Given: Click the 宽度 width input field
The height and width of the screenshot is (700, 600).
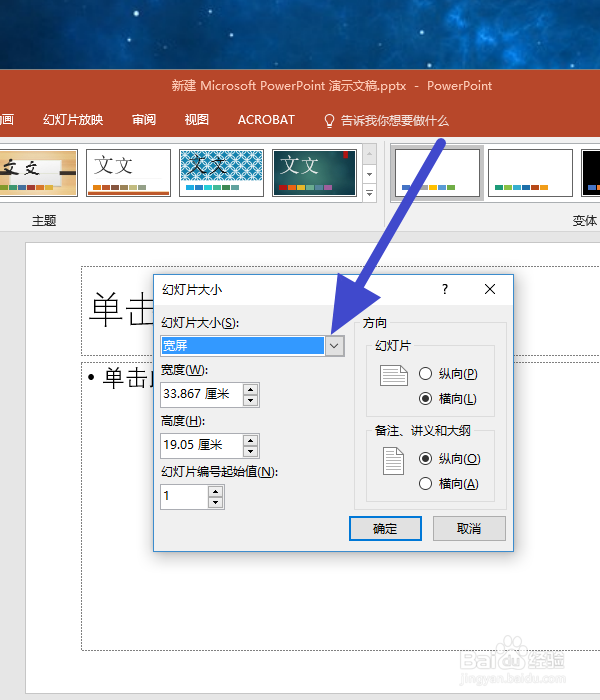Looking at the screenshot, I should pyautogui.click(x=201, y=395).
